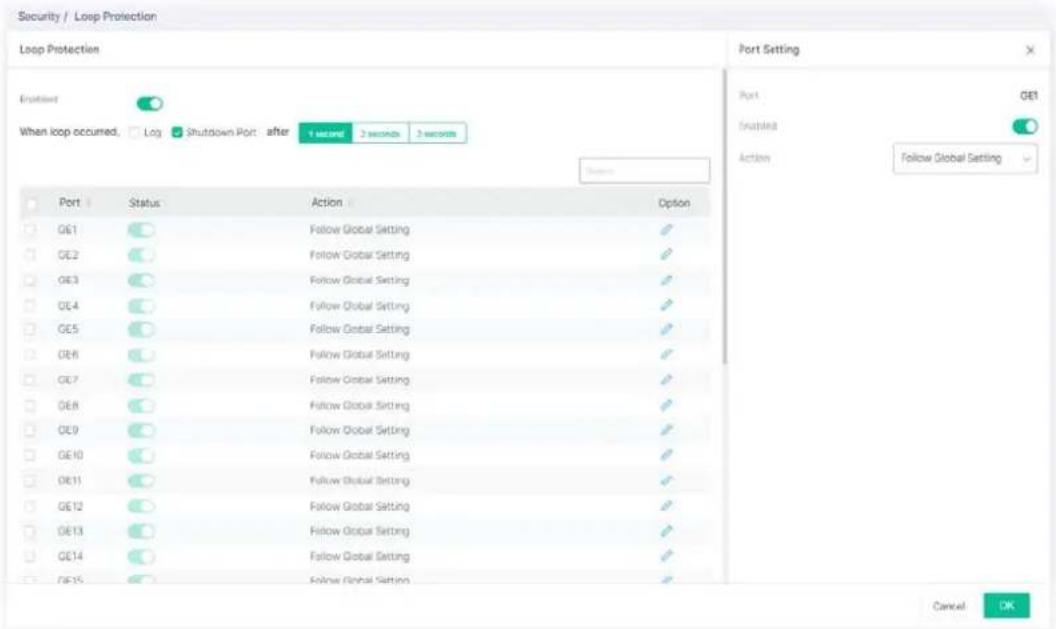The height and width of the screenshot is (629, 1056).
Task: Open the Action Follow Global Setting dropdown
Action: pyautogui.click(x=964, y=158)
